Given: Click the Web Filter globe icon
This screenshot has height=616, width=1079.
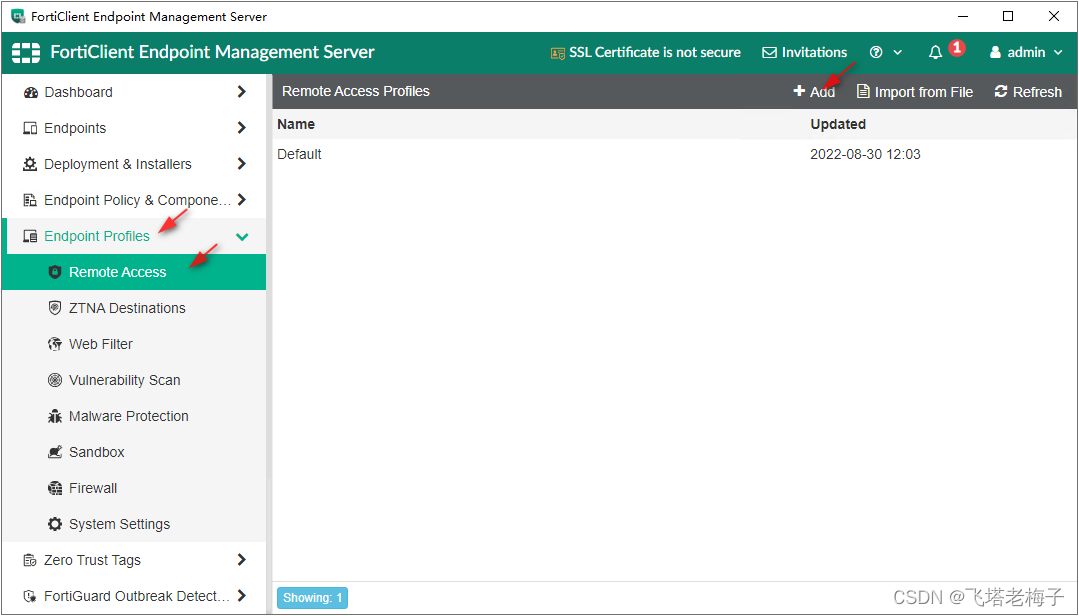Looking at the screenshot, I should (x=55, y=344).
